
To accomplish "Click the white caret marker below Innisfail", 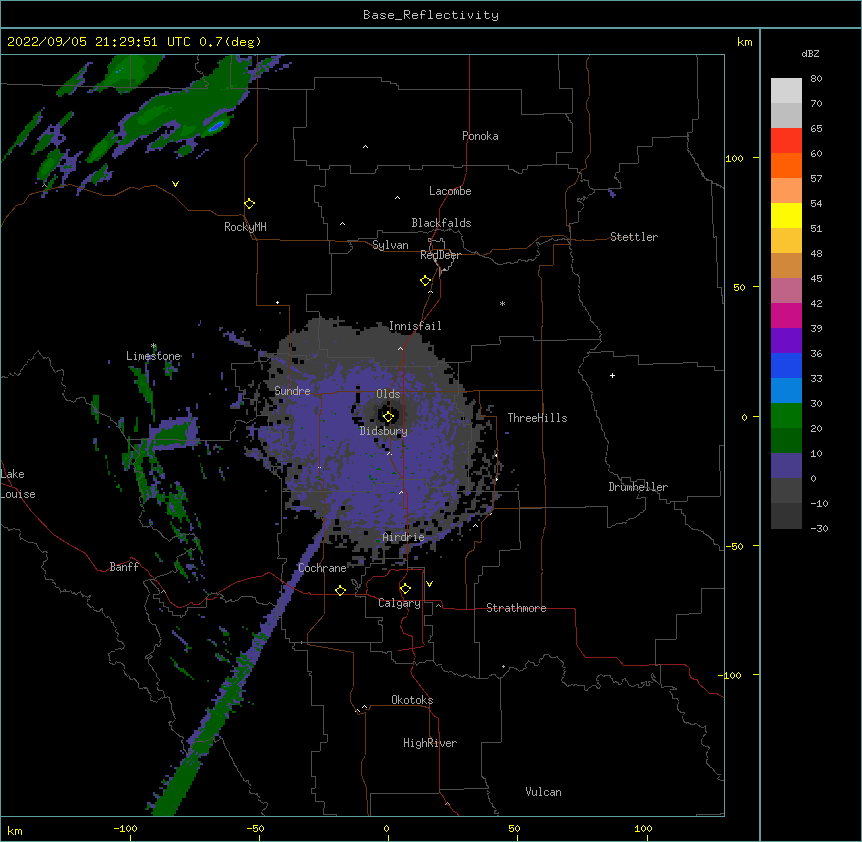I will (400, 348).
